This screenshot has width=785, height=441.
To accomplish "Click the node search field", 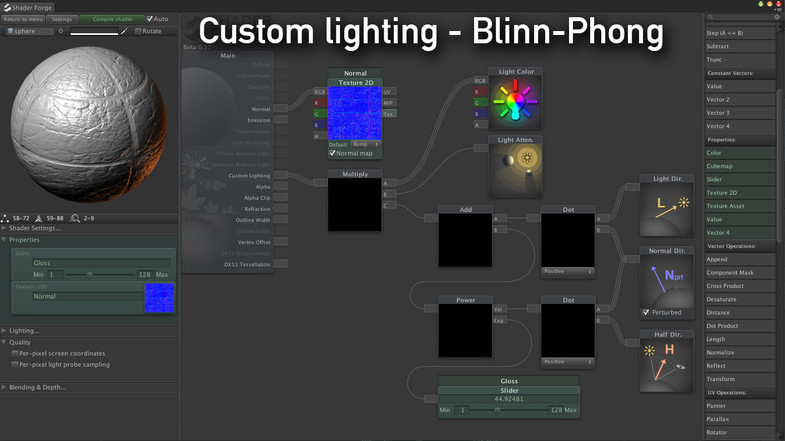I will (x=740, y=17).
